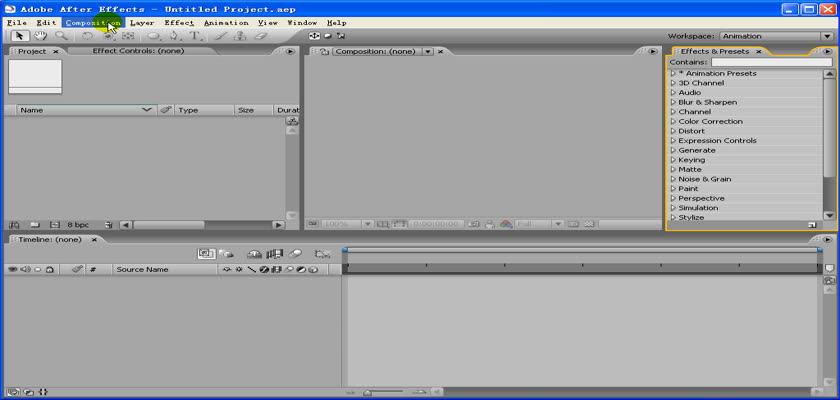Open the Composition menu

pyautogui.click(x=93, y=23)
